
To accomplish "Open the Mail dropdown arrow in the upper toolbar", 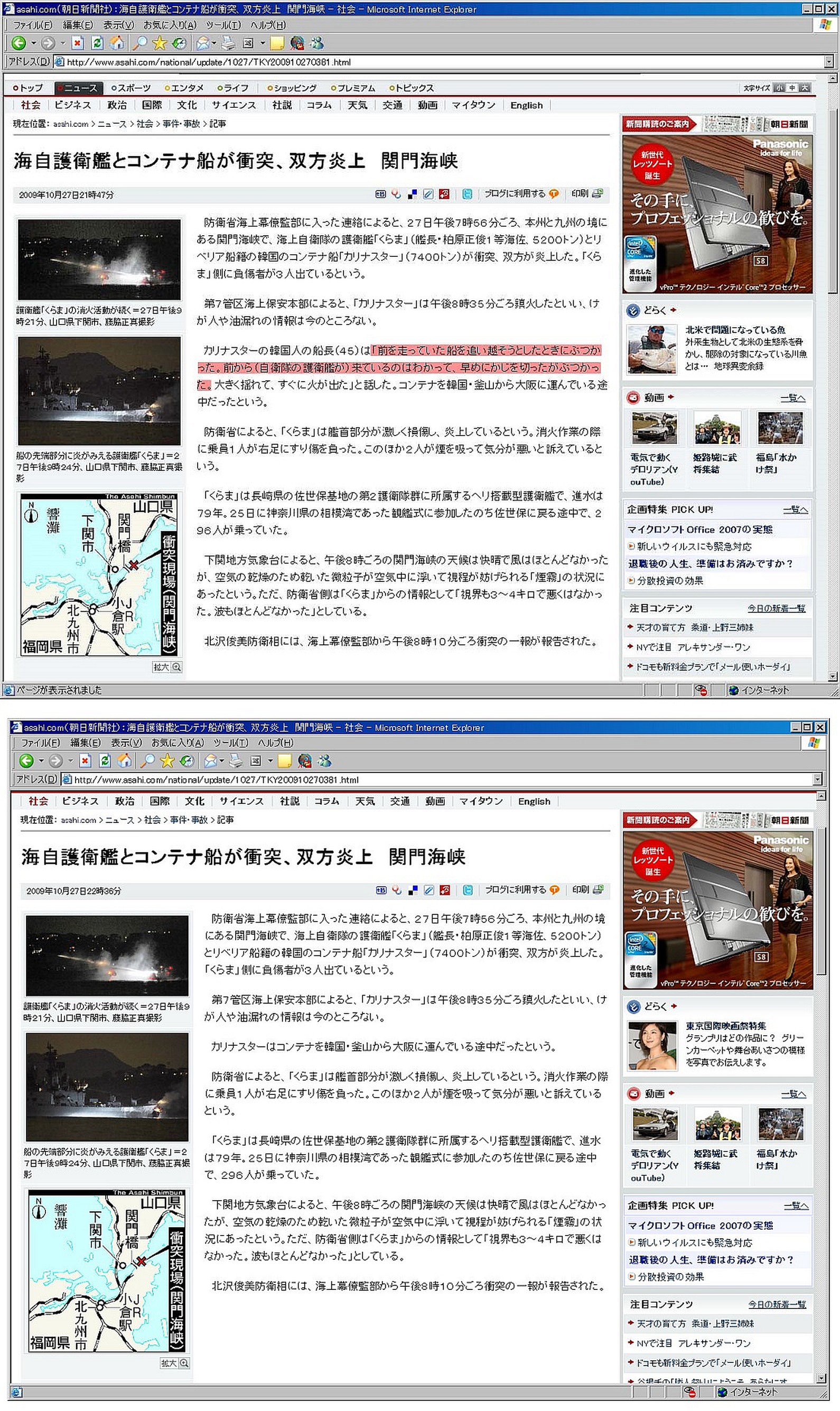I will (214, 43).
